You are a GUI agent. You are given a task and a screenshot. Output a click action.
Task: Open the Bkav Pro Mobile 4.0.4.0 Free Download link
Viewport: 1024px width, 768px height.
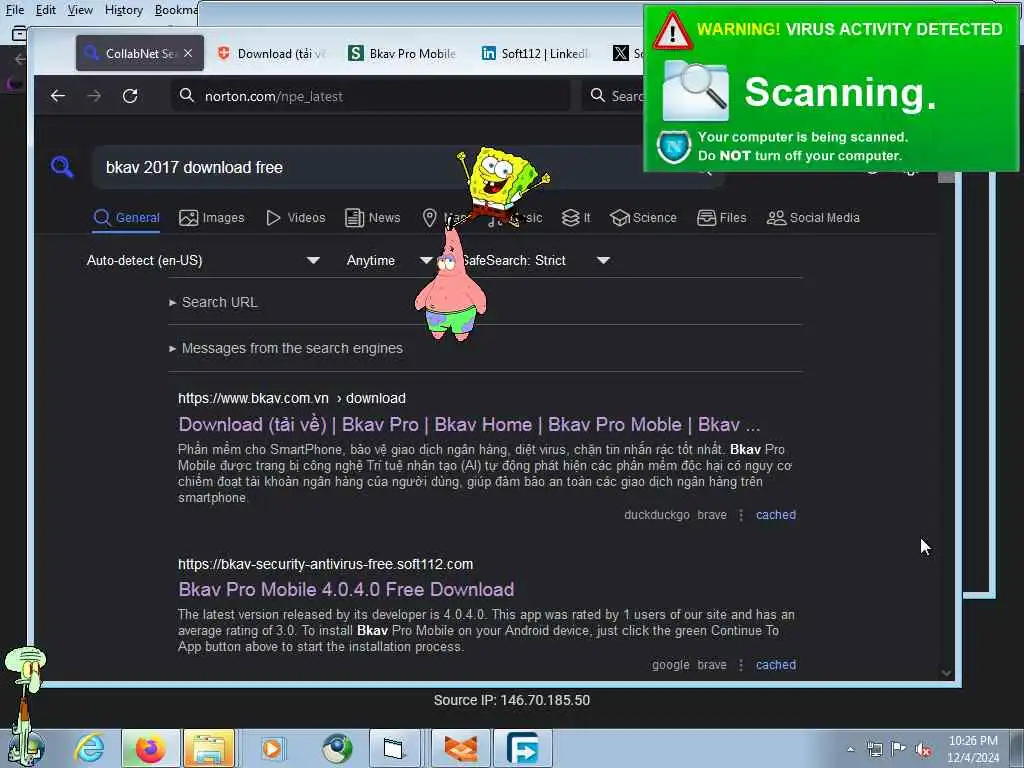pos(346,589)
